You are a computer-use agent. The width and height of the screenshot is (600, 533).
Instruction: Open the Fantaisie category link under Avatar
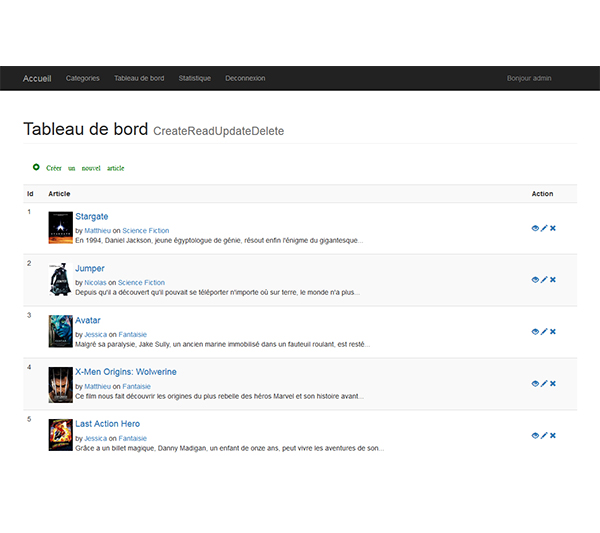tap(136, 335)
